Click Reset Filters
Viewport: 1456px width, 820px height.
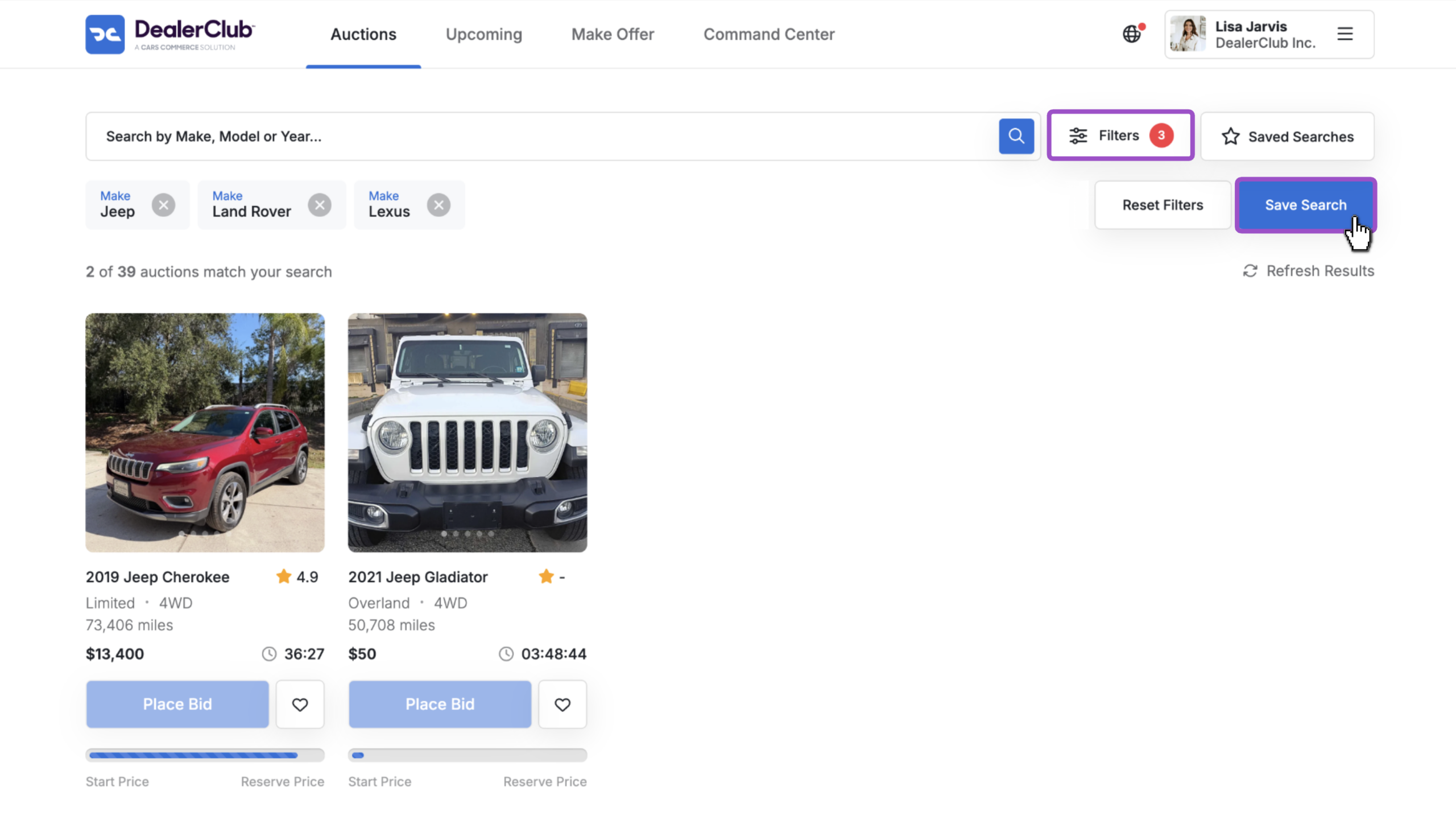(1163, 205)
